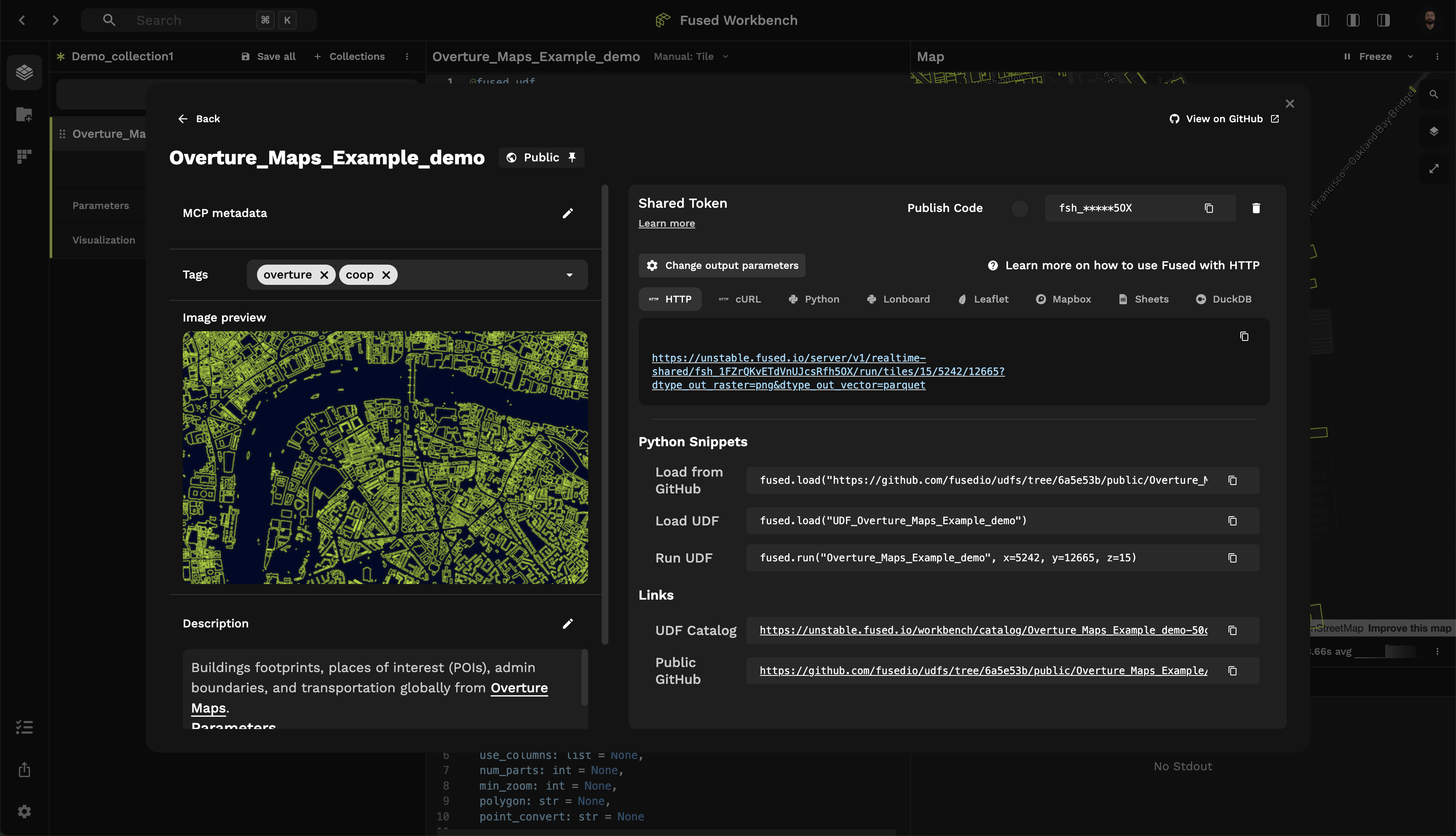Switch to the Lonboard tab
This screenshot has height=836, width=1456.
(898, 299)
